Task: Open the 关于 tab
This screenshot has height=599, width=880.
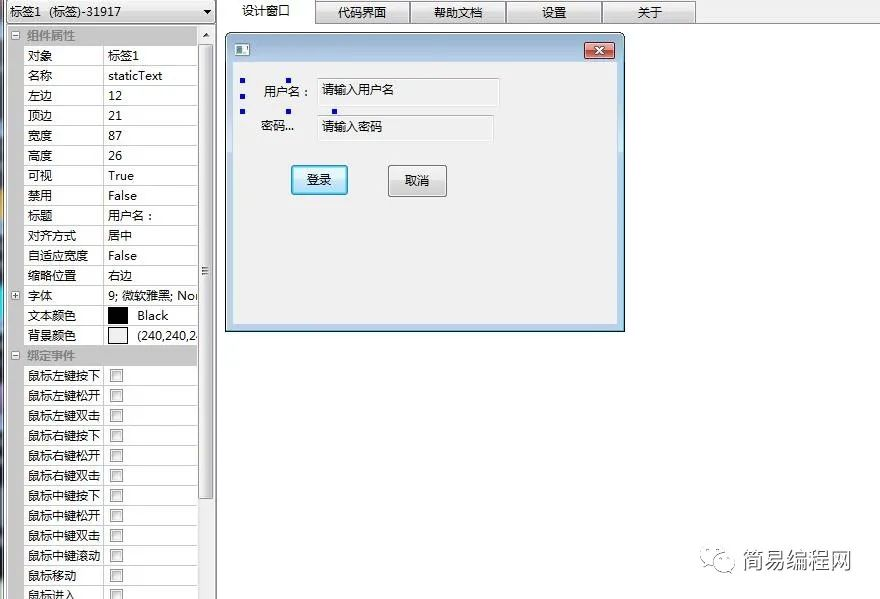Action: point(649,12)
